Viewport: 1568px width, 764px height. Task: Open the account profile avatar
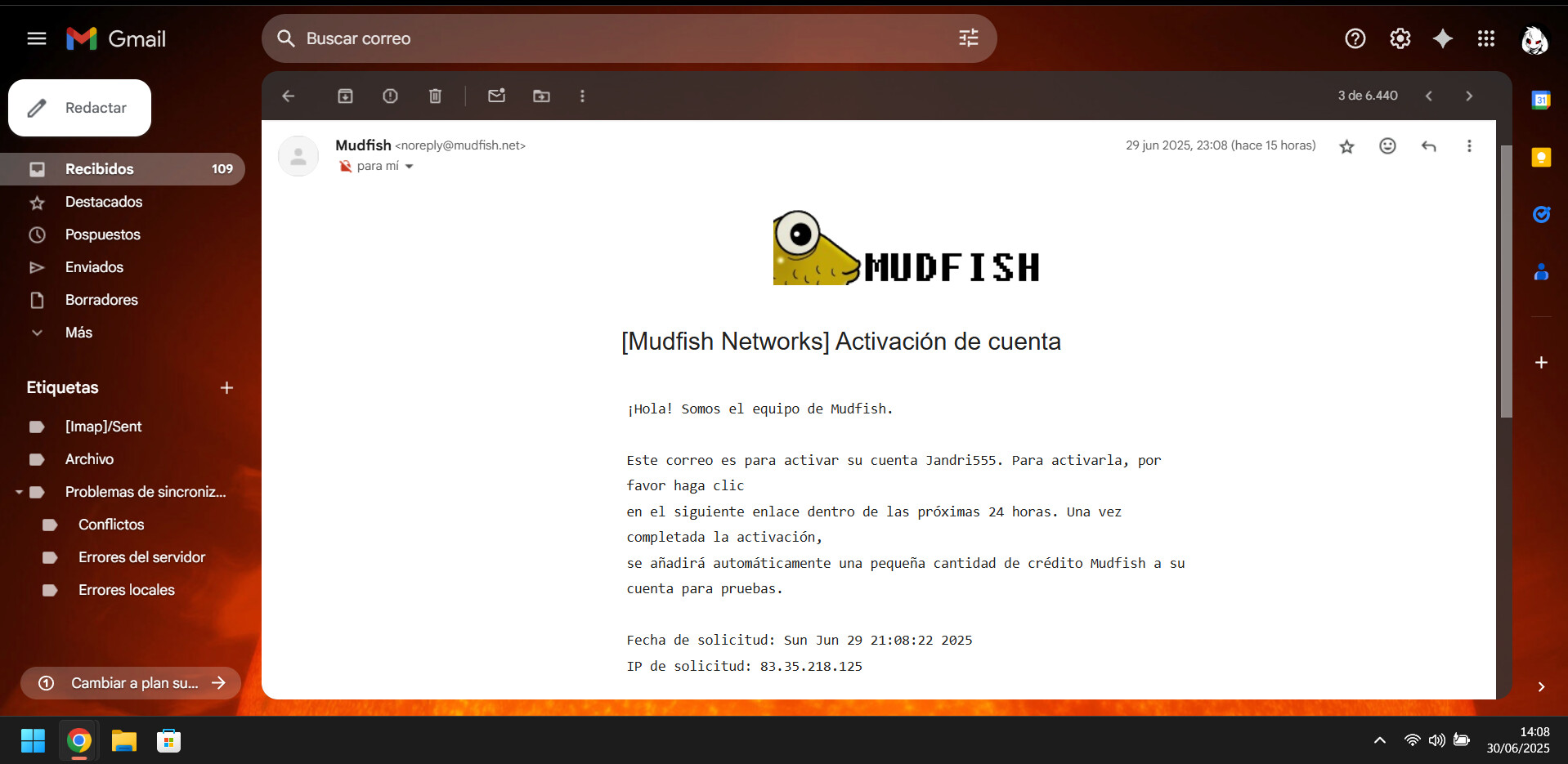[x=1534, y=39]
